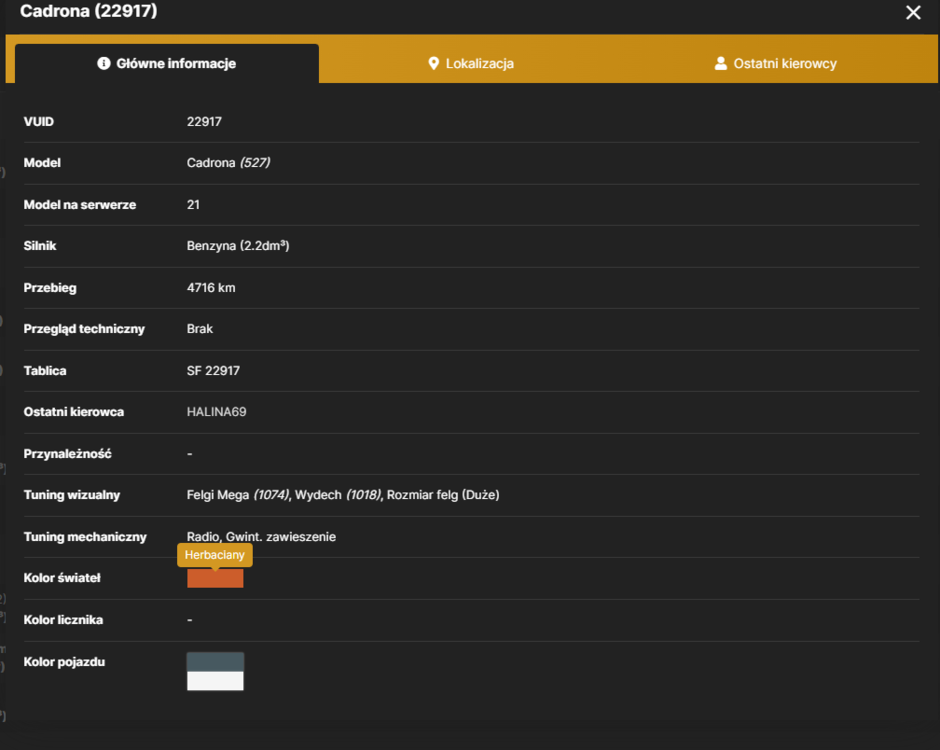Viewport: 940px width, 750px height.
Task: Select the model value Cadrona (527)
Action: pos(228,162)
